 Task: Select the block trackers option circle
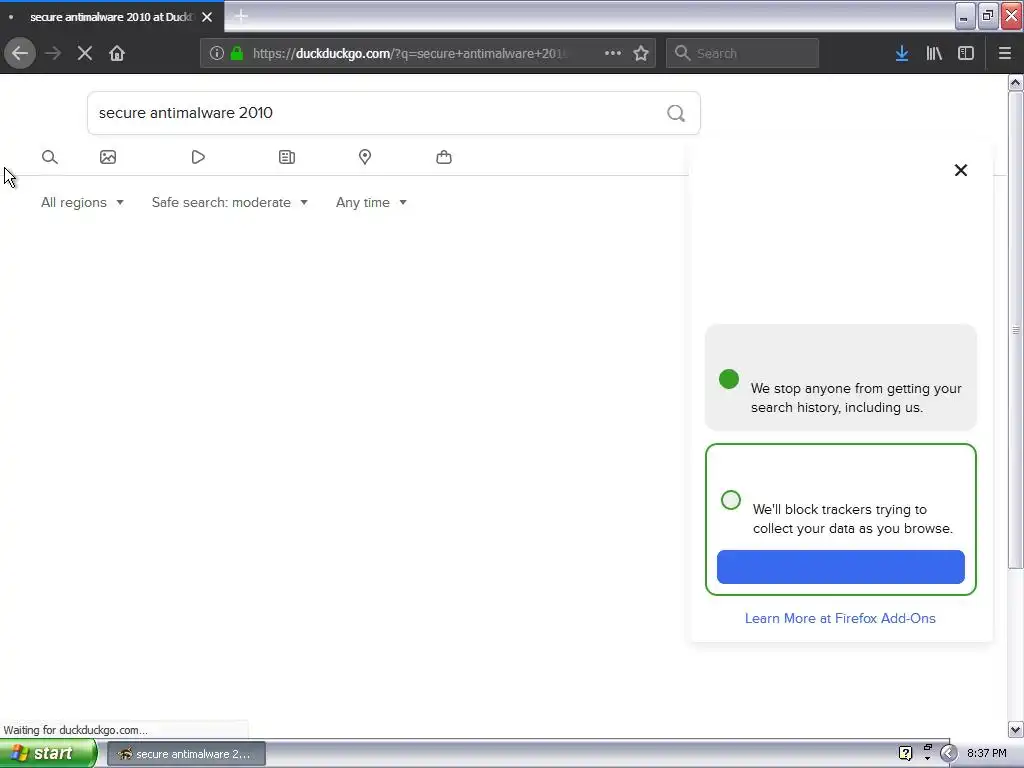tap(731, 500)
